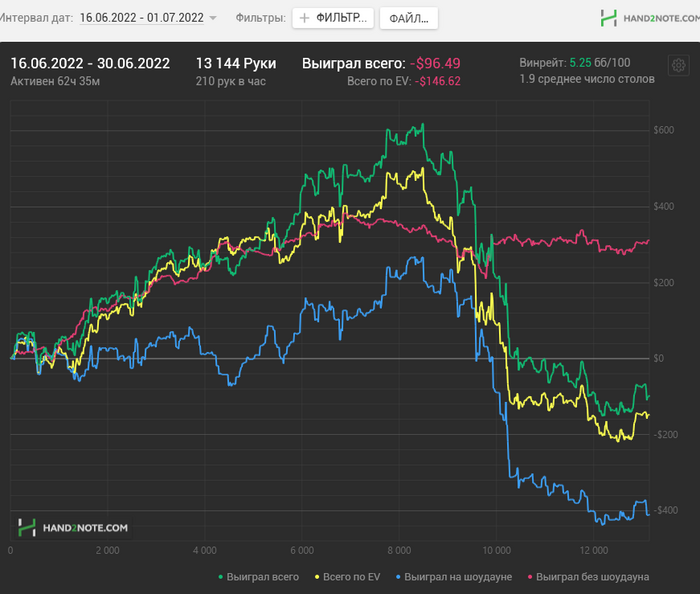Click the Hand2Note logo in the header
Image resolution: width=700 pixels, height=594 pixels.
pos(650,18)
